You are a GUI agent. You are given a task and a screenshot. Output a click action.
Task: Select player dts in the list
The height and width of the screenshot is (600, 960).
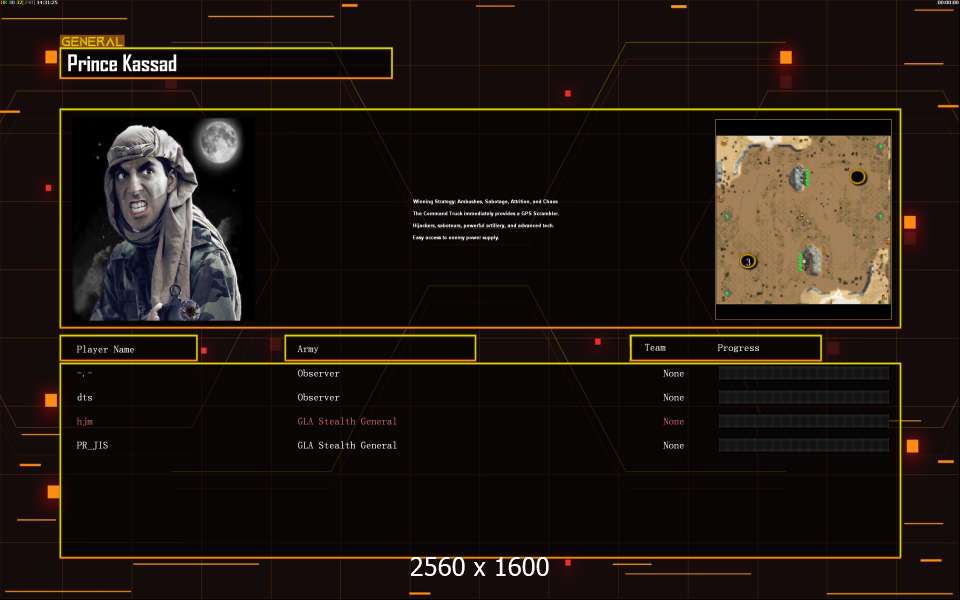click(85, 398)
